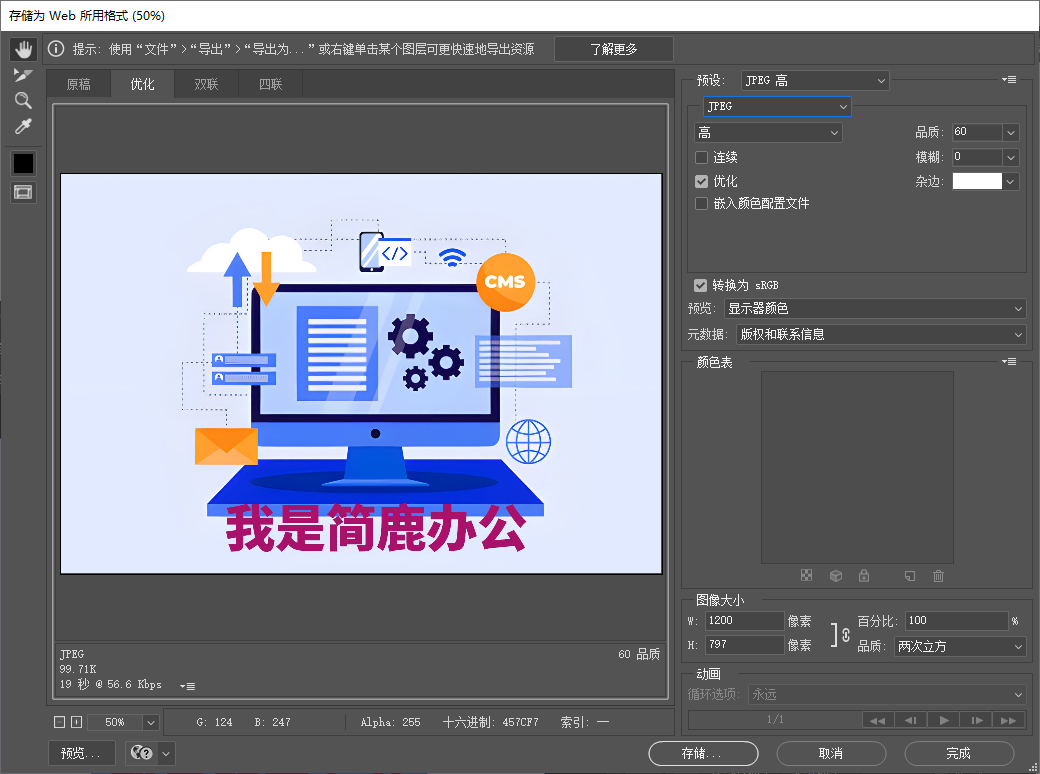This screenshot has width=1040, height=774.
Task: Select the Eyedropper tool
Action: click(x=23, y=126)
